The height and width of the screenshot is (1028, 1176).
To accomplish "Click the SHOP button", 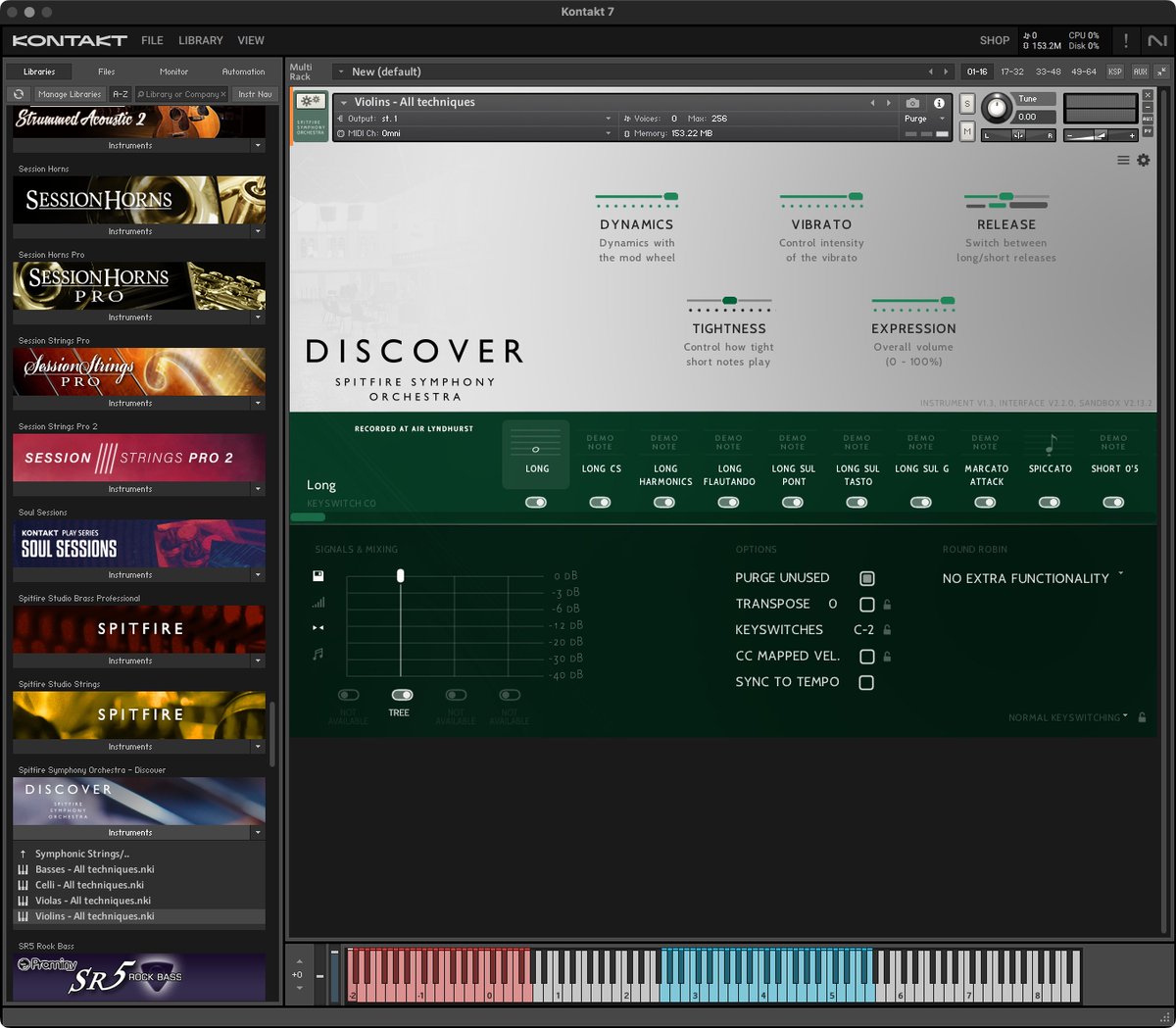I will coord(995,40).
